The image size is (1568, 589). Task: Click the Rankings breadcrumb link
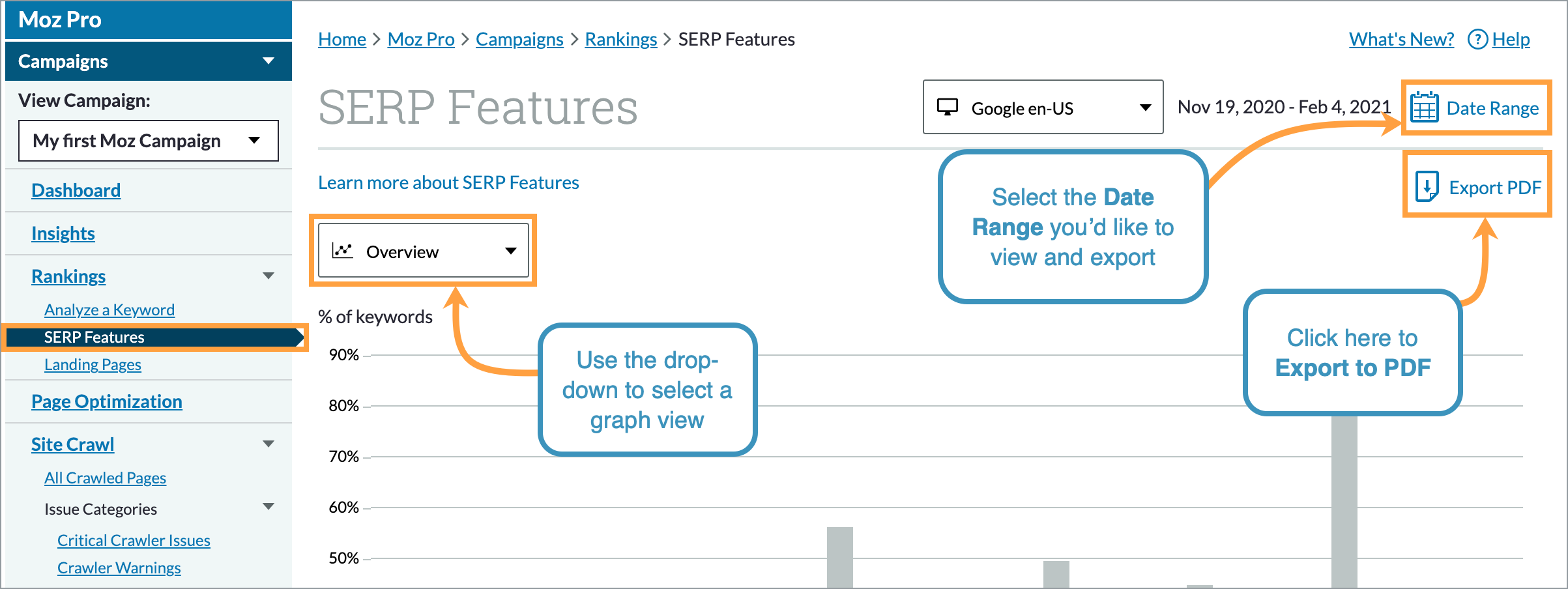(x=620, y=39)
